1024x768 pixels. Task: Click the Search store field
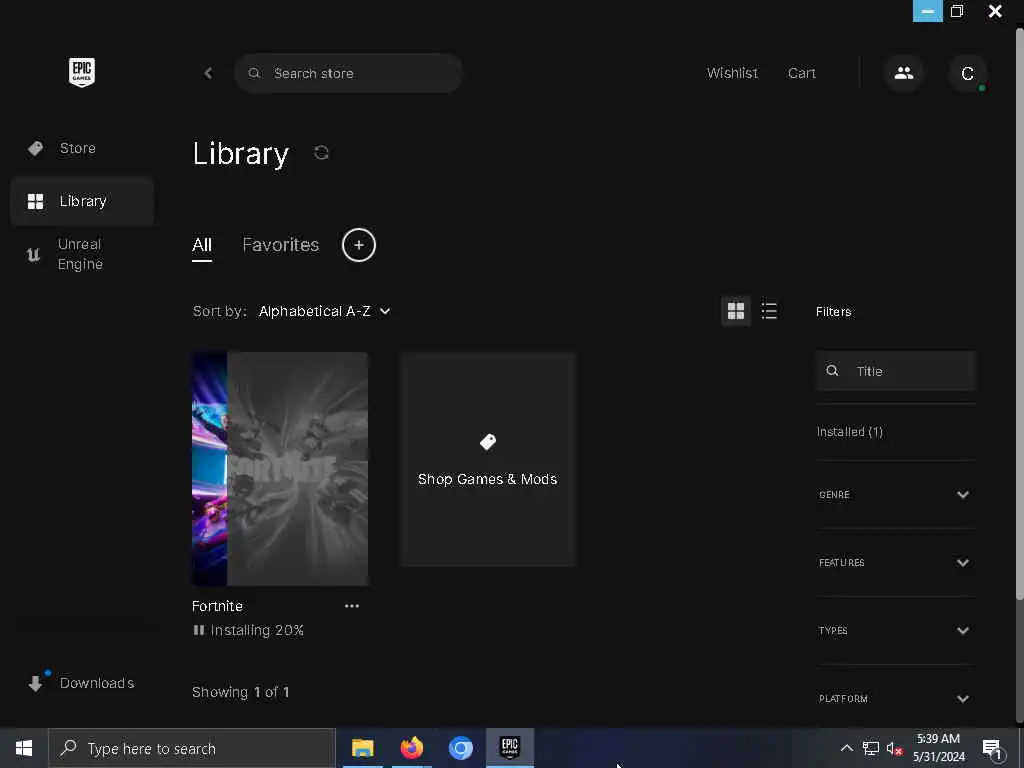(x=349, y=73)
